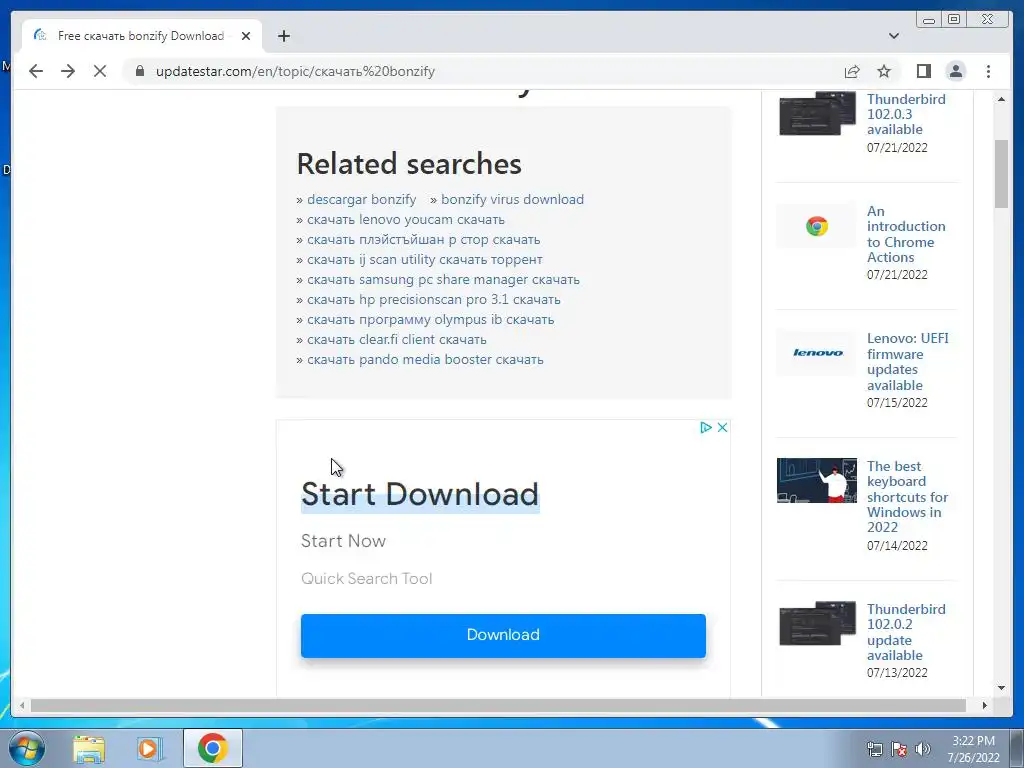Screen dimensions: 1024x768
Task: Open olympus ib related search link
Action: pyautogui.click(x=430, y=319)
